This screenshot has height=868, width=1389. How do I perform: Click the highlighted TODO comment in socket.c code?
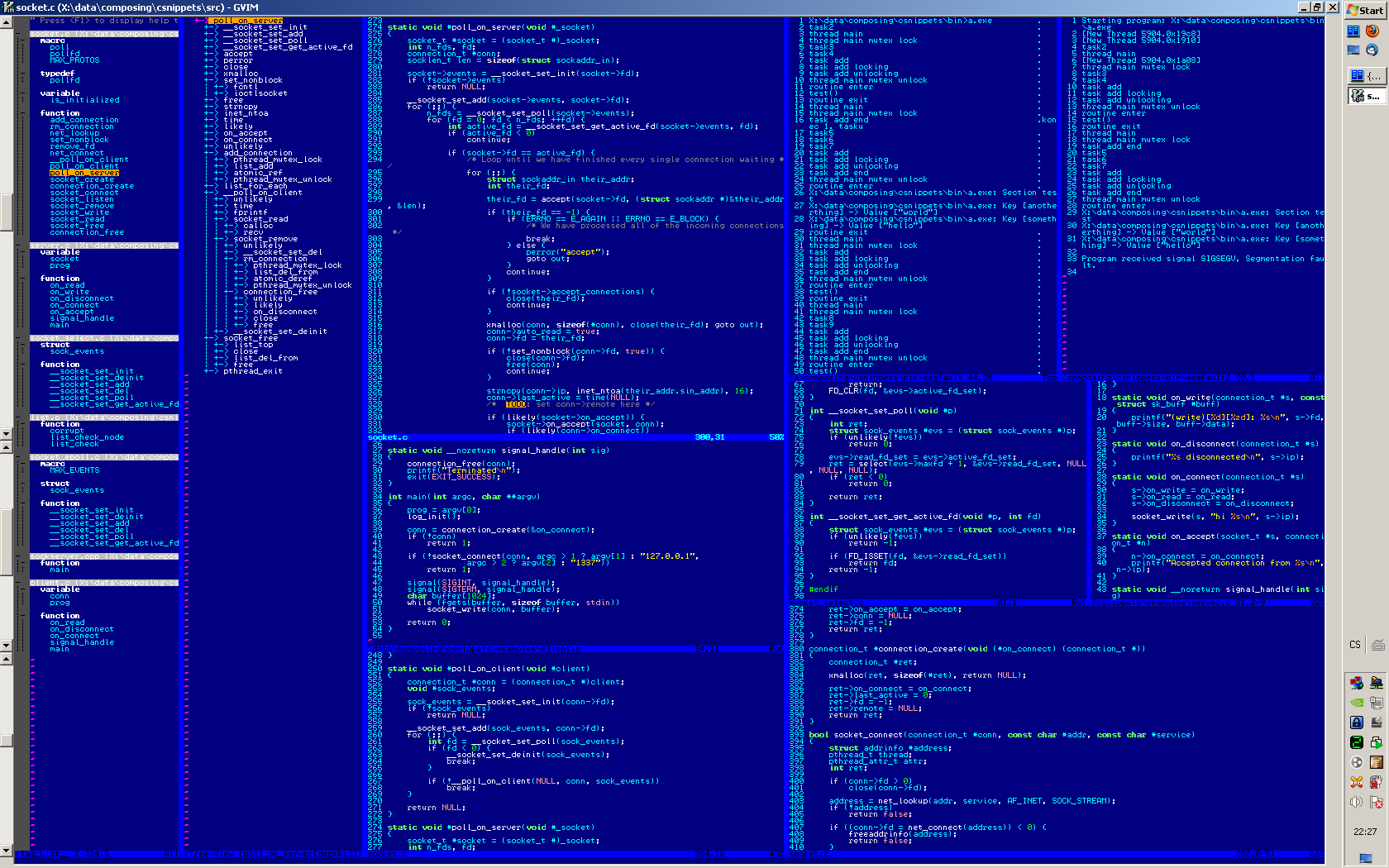coord(516,404)
